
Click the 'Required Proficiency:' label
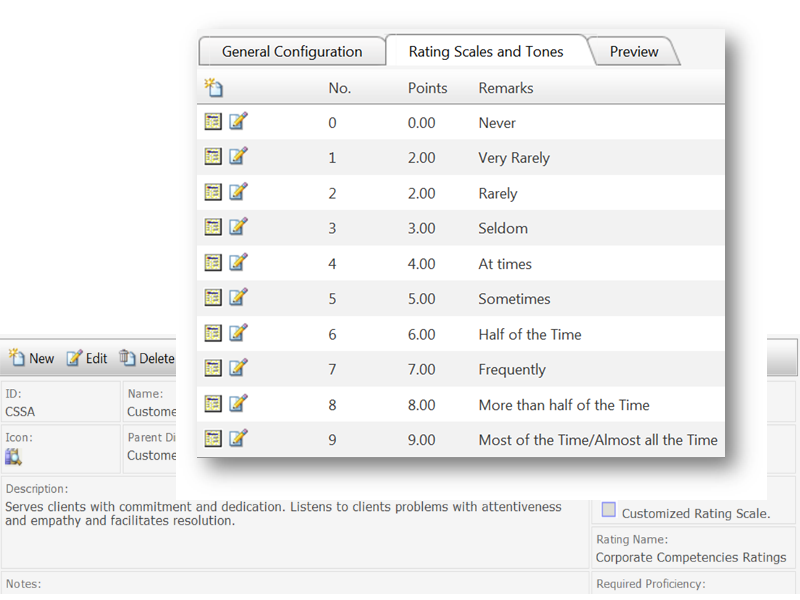pos(651,584)
